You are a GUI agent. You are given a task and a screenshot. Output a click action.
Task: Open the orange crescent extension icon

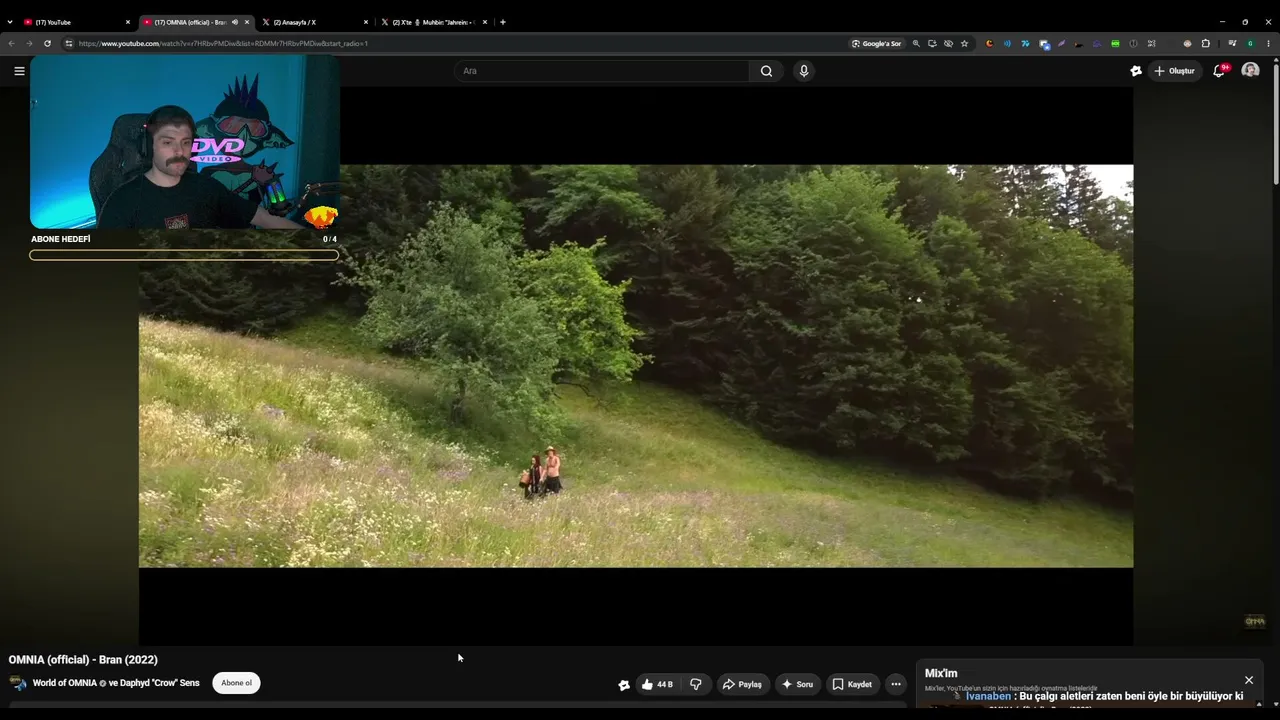click(989, 43)
